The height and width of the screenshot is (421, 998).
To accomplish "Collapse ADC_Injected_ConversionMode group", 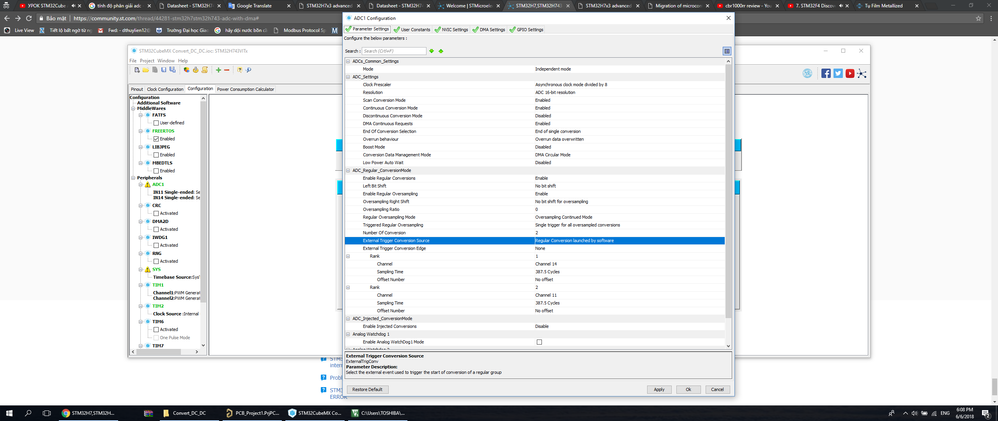I will pos(348,318).
